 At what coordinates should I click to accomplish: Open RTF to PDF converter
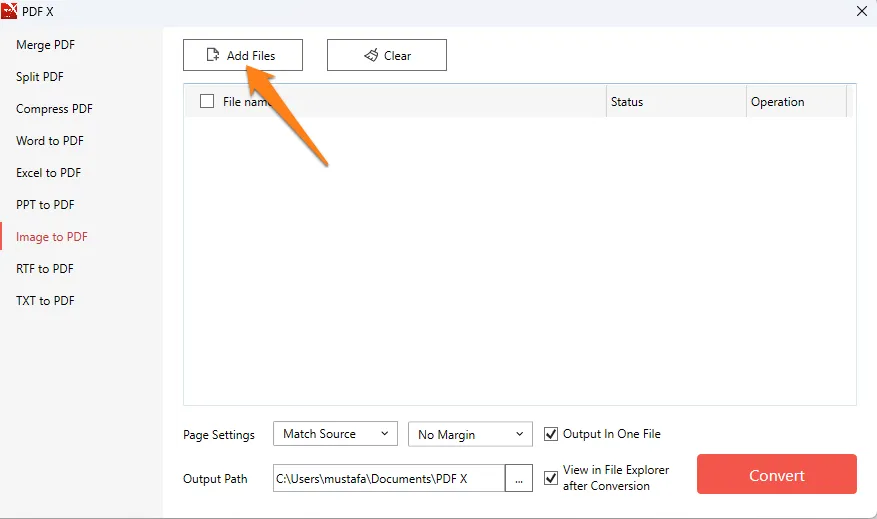pos(45,268)
